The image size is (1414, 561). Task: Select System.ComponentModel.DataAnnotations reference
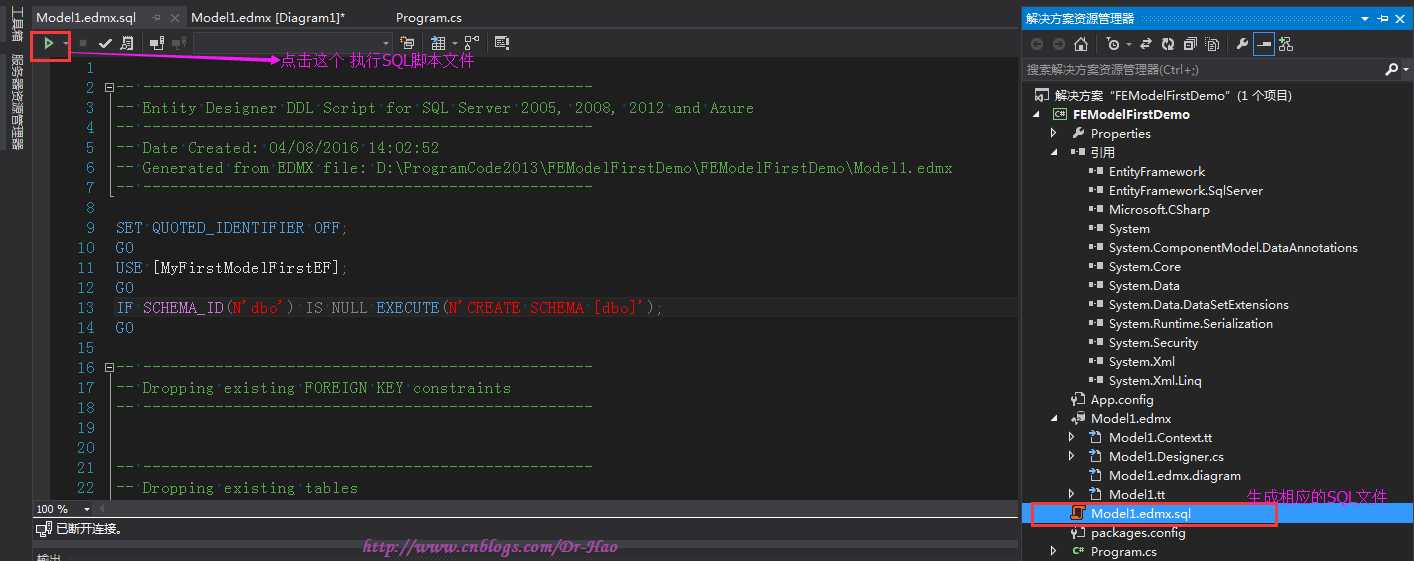click(x=1233, y=247)
